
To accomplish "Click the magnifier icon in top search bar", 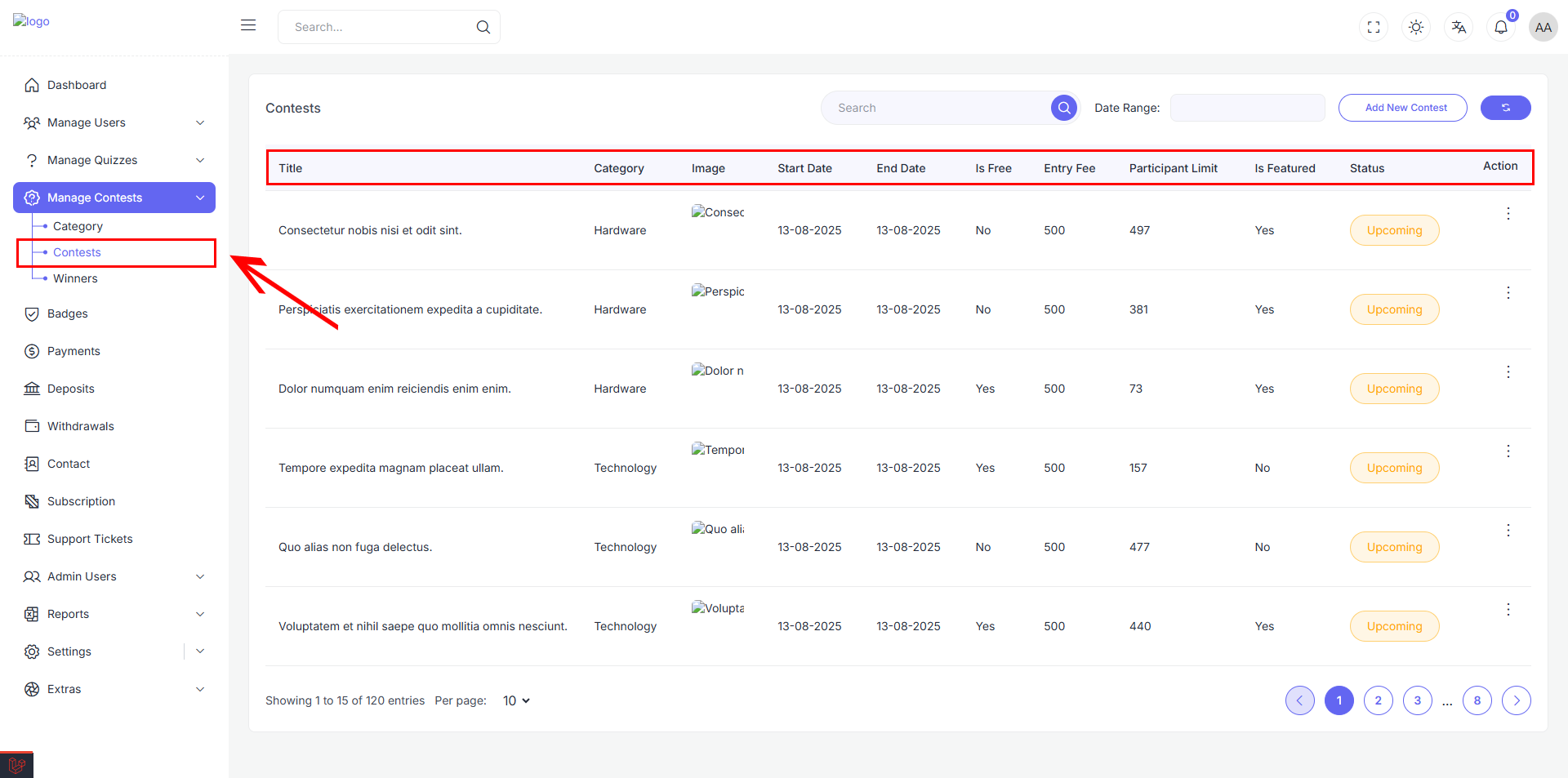I will coord(483,27).
